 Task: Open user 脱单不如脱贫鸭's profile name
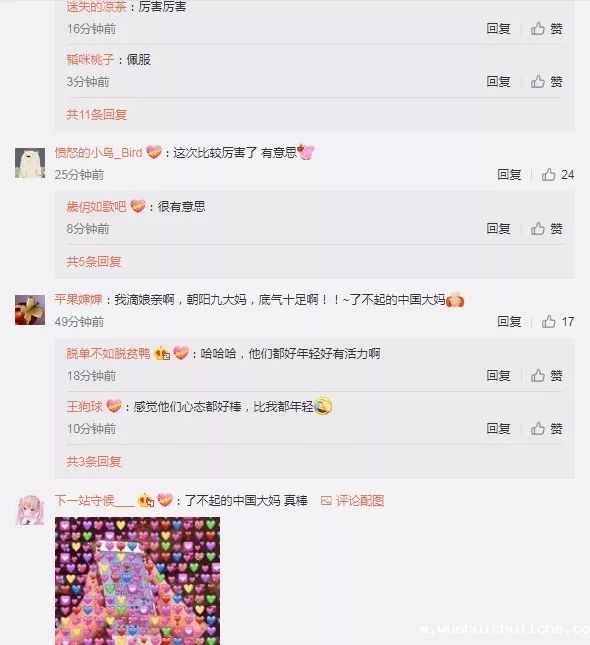click(x=108, y=354)
